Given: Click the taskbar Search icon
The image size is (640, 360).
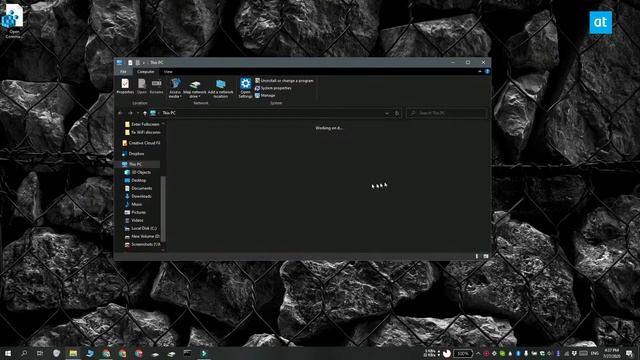Looking at the screenshot, I should tap(24, 353).
